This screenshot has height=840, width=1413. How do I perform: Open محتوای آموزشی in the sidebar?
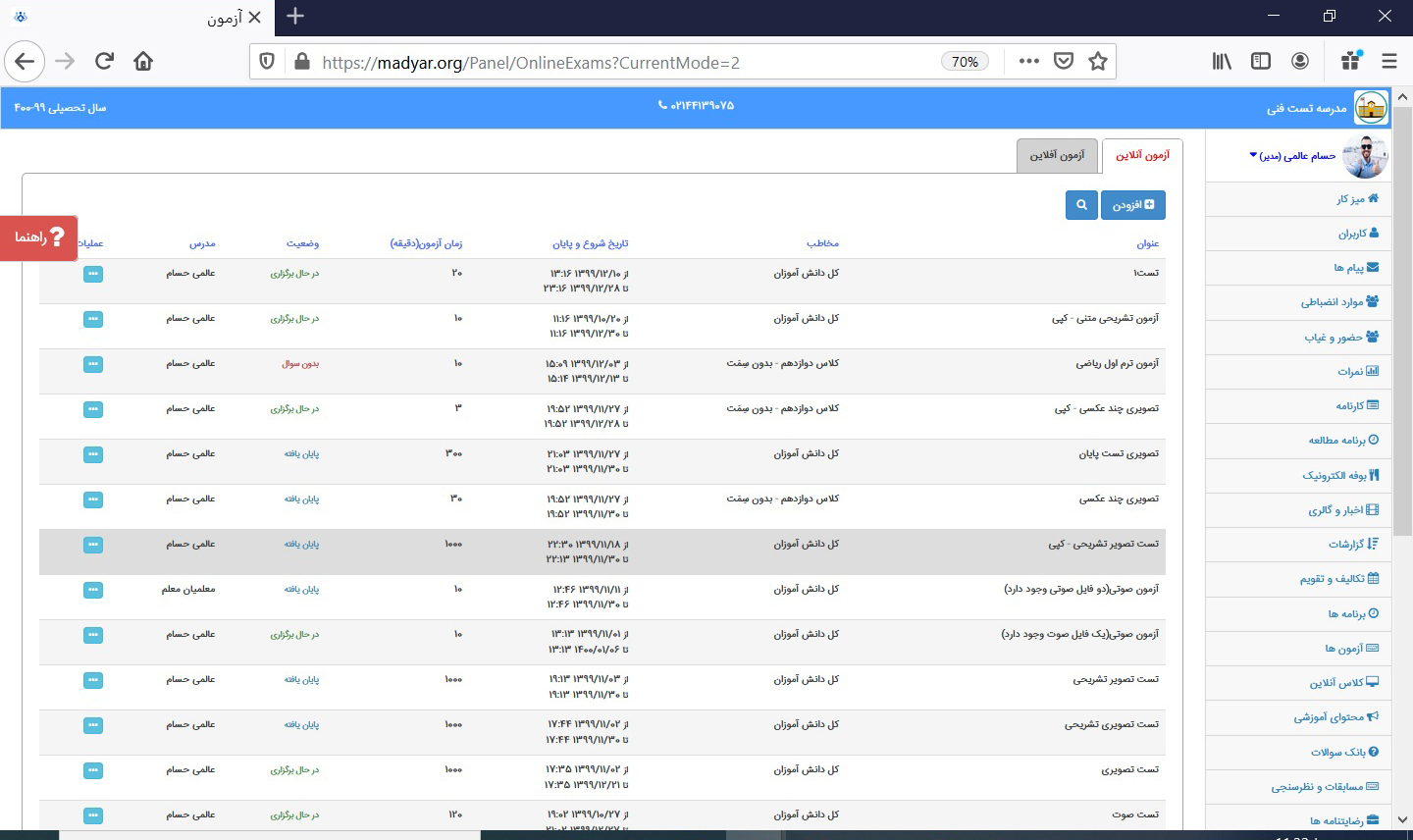(x=1336, y=717)
